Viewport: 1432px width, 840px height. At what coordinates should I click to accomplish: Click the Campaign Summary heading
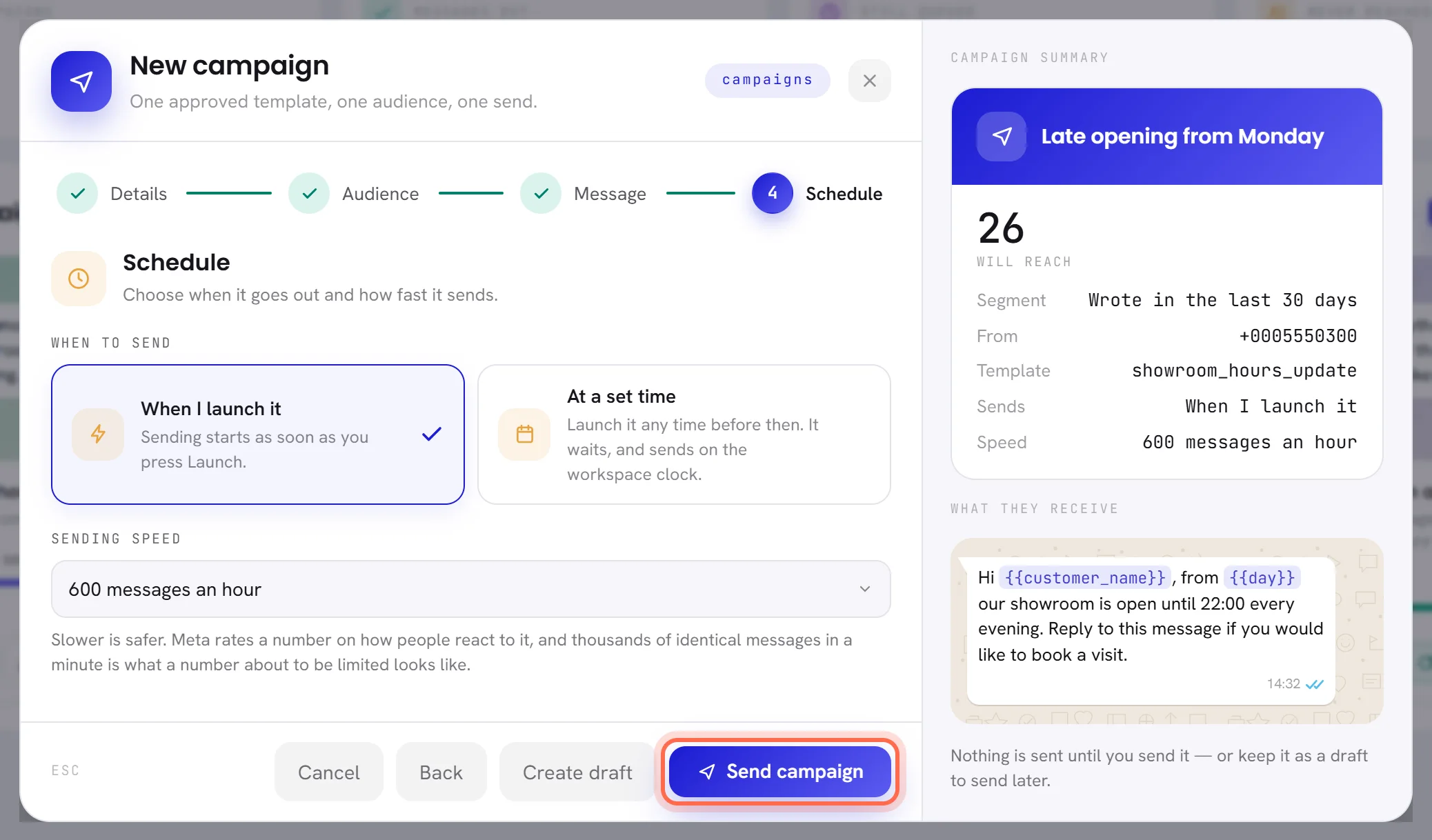[x=1029, y=57]
